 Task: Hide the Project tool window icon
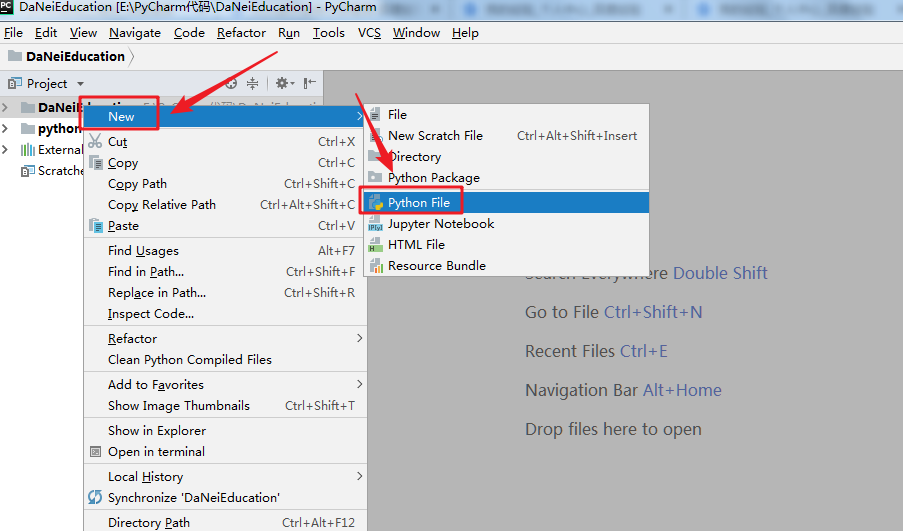point(310,84)
